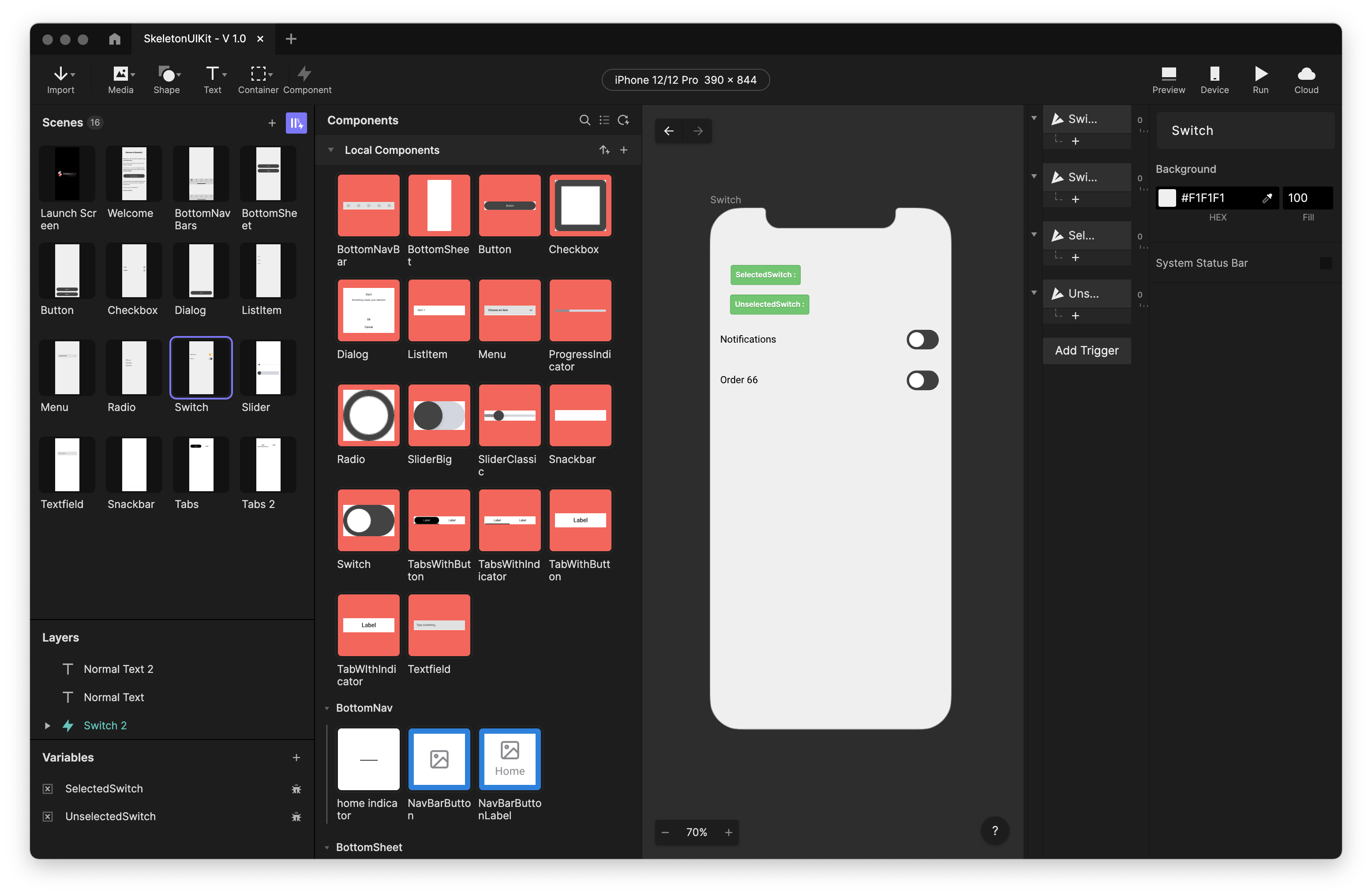Open iPhone 12/12 Pro device size selector
The width and height of the screenshot is (1372, 896).
click(685, 80)
